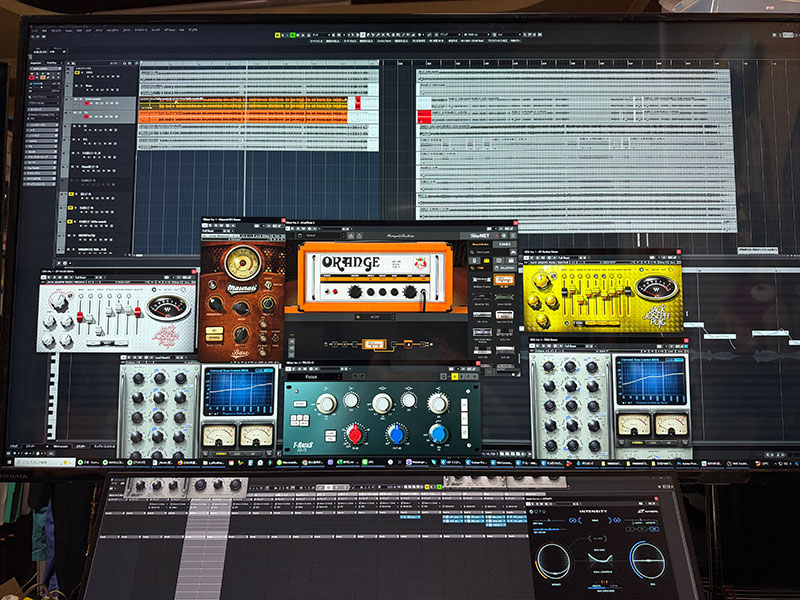Select the yellow audio event above the orange one
The image size is (800, 600).
point(243,104)
